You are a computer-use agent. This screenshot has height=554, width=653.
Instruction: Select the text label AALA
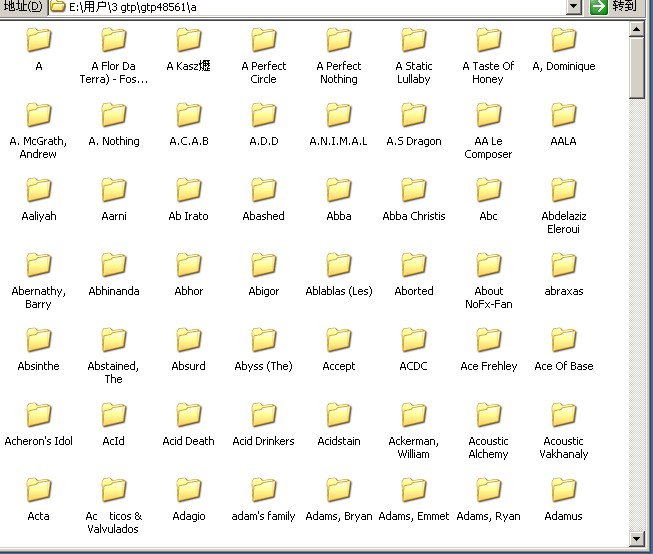pos(563,141)
